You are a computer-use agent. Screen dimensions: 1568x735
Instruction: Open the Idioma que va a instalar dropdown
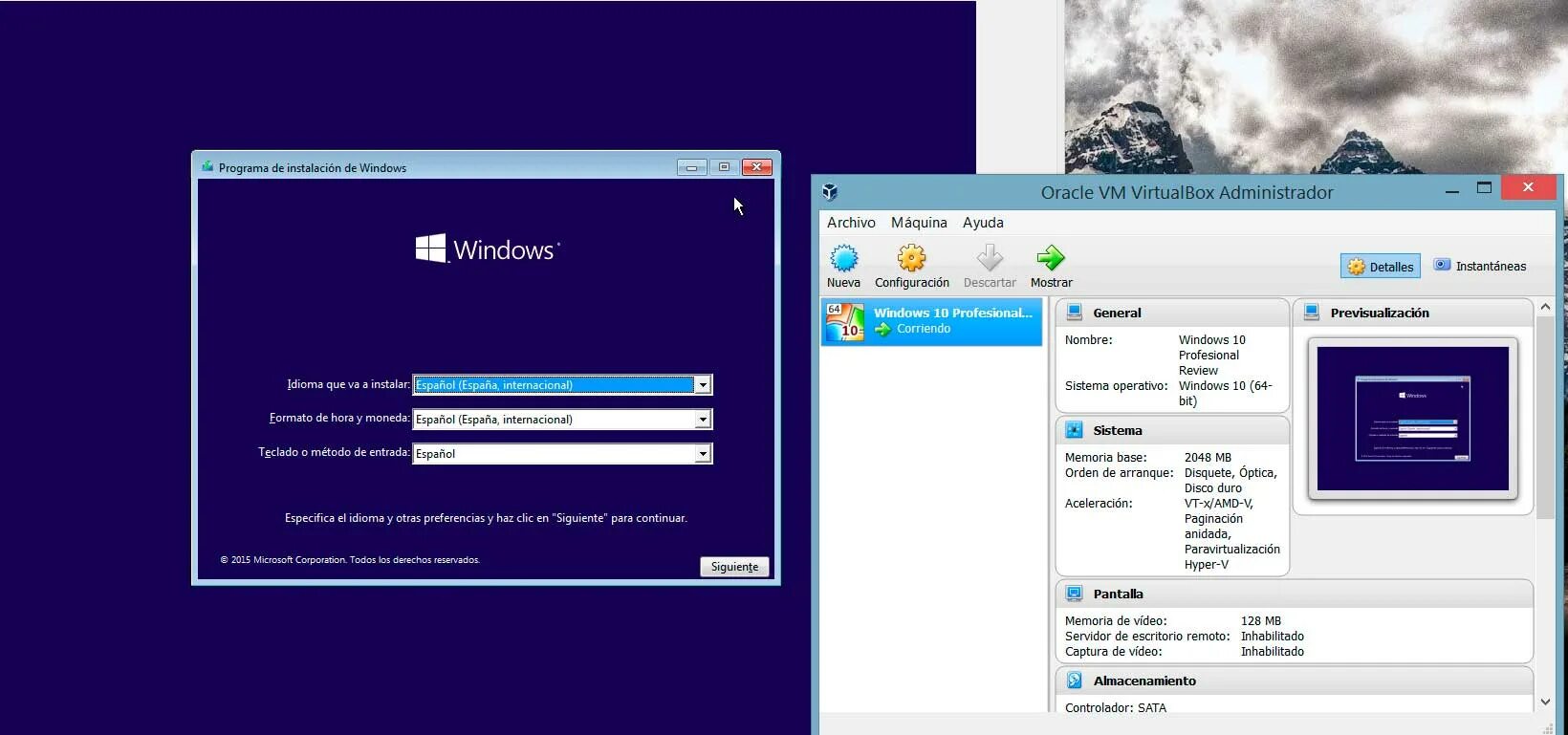tap(703, 385)
